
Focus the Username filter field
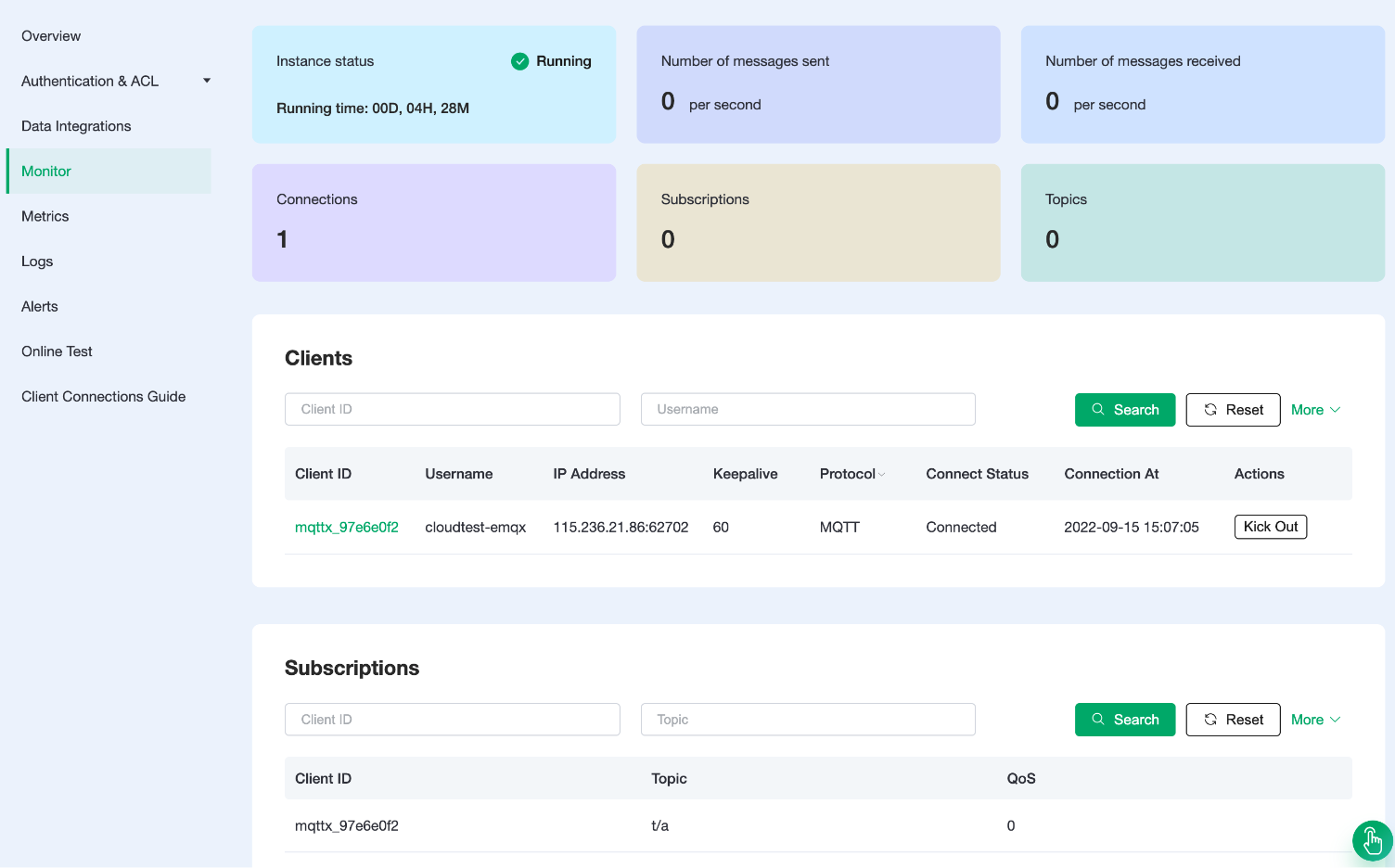[x=807, y=409]
